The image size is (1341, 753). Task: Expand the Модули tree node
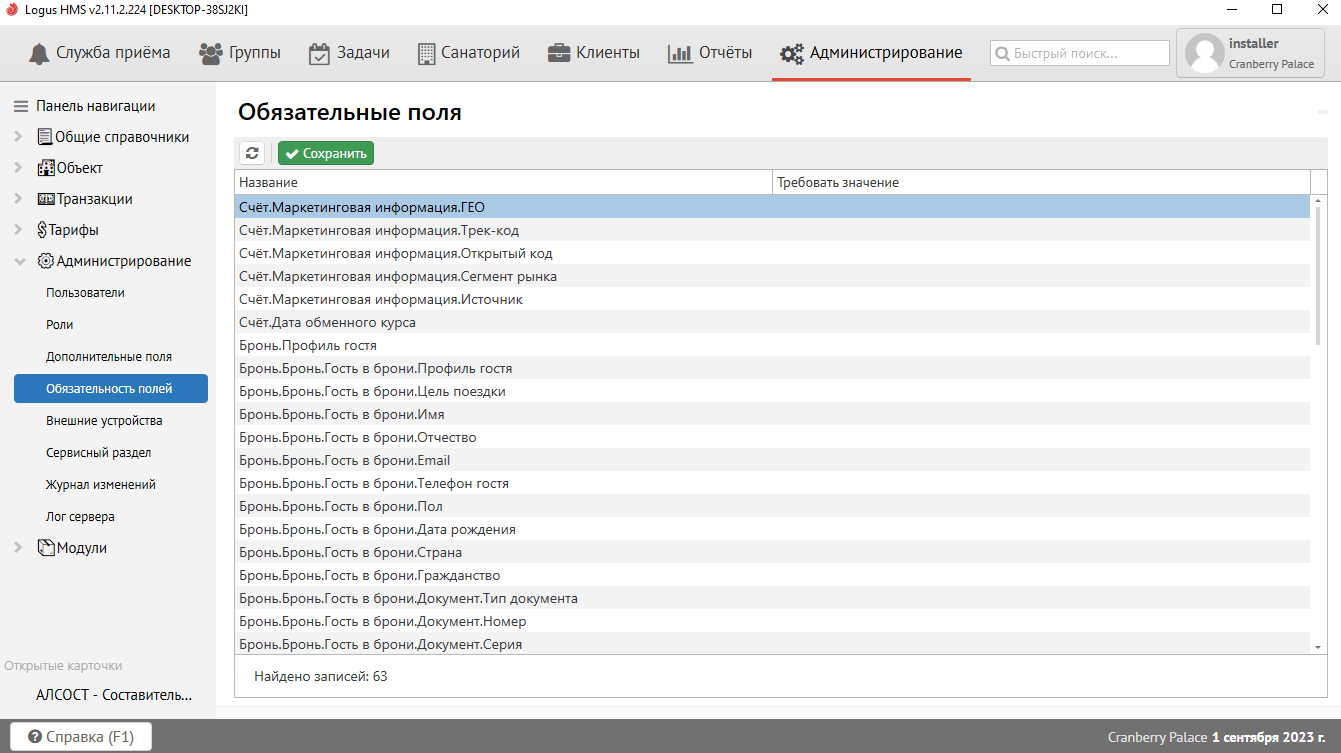coord(19,548)
